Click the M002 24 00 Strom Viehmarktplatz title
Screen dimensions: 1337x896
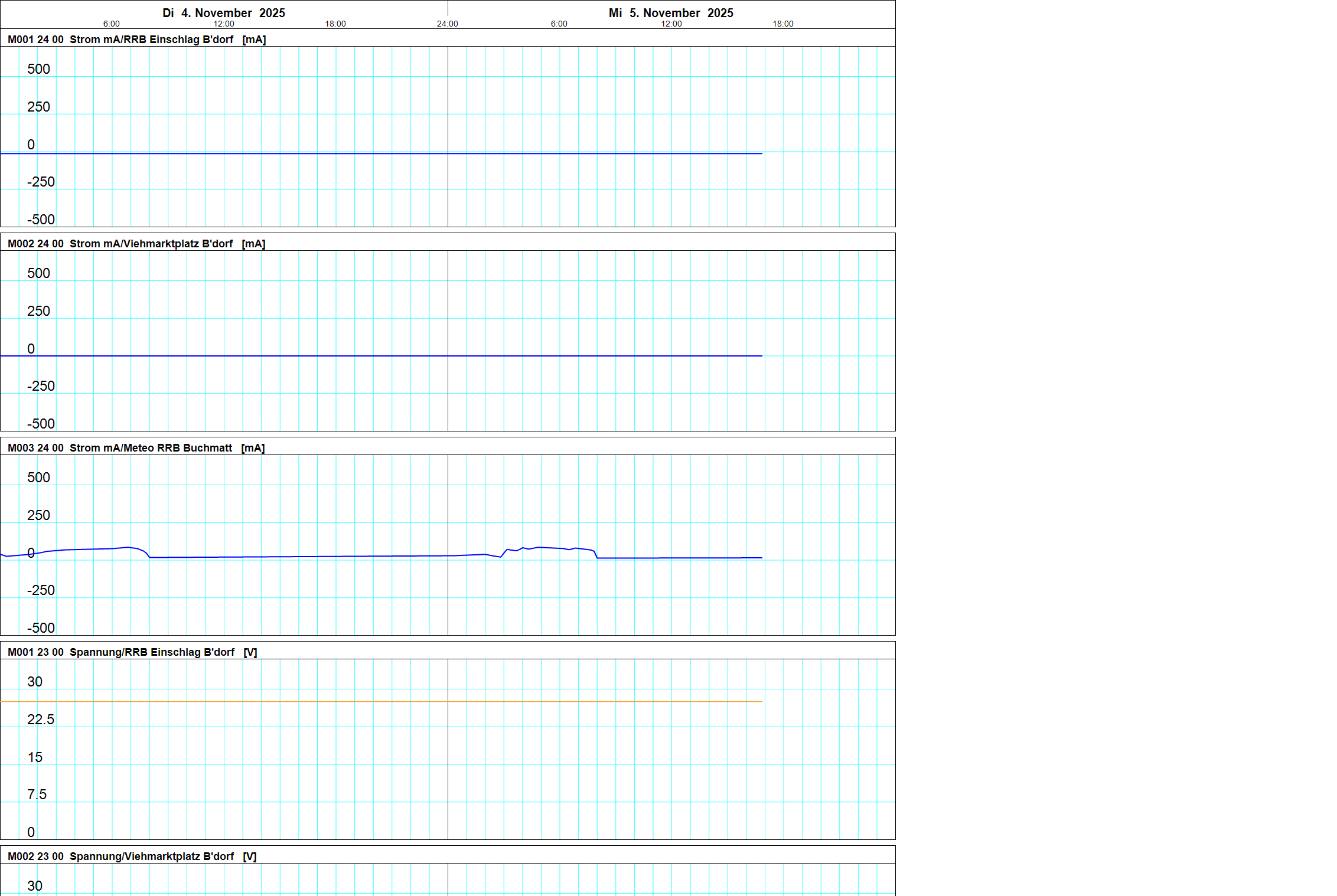pyautogui.click(x=136, y=244)
